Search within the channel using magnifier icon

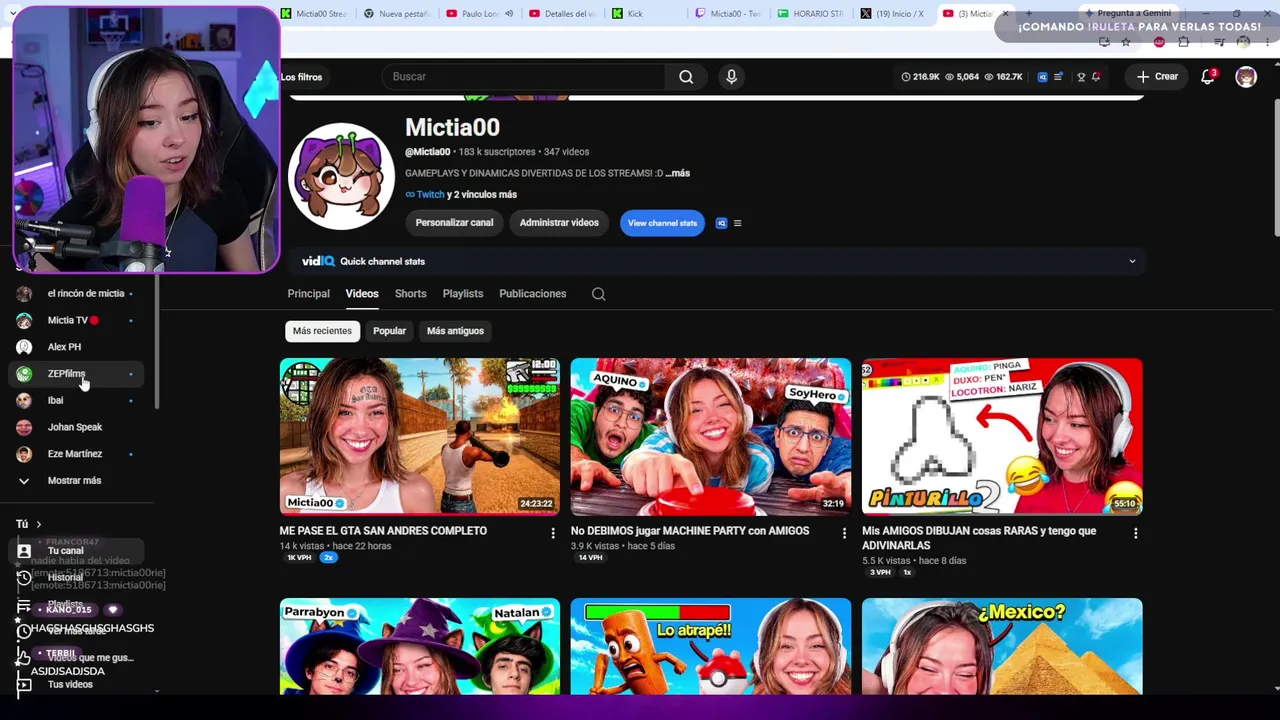pos(598,294)
